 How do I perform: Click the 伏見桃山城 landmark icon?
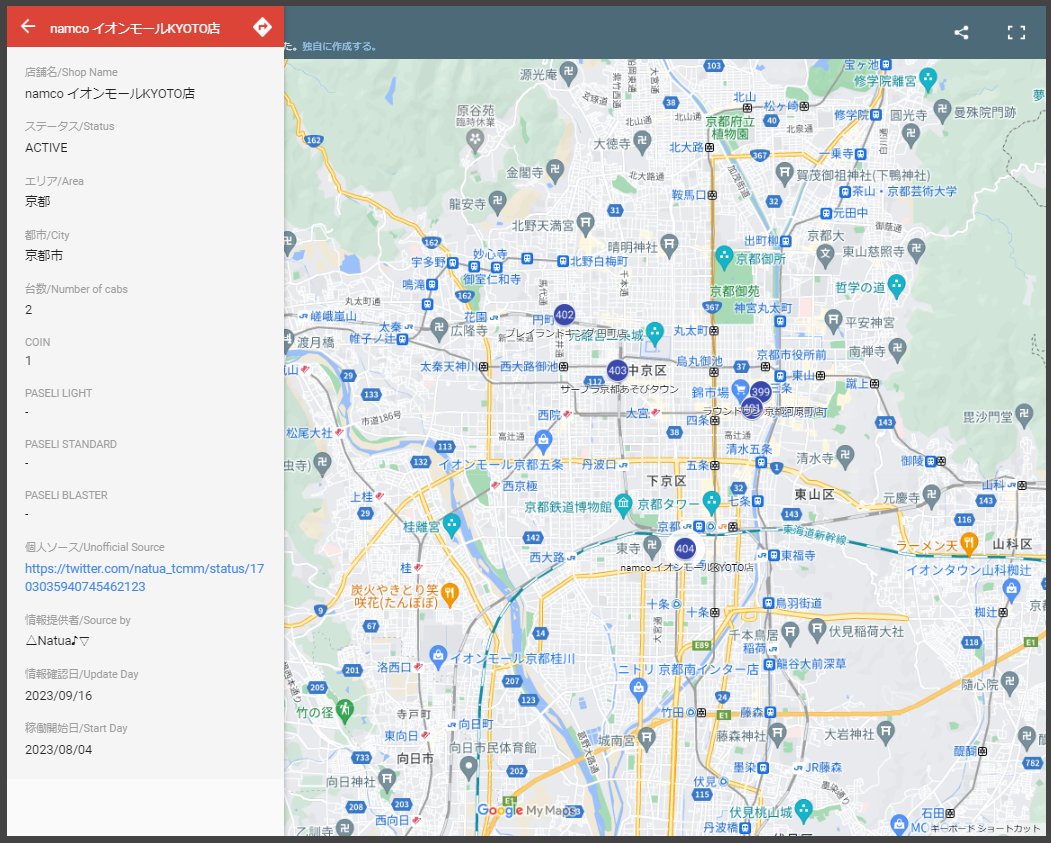coord(804,811)
